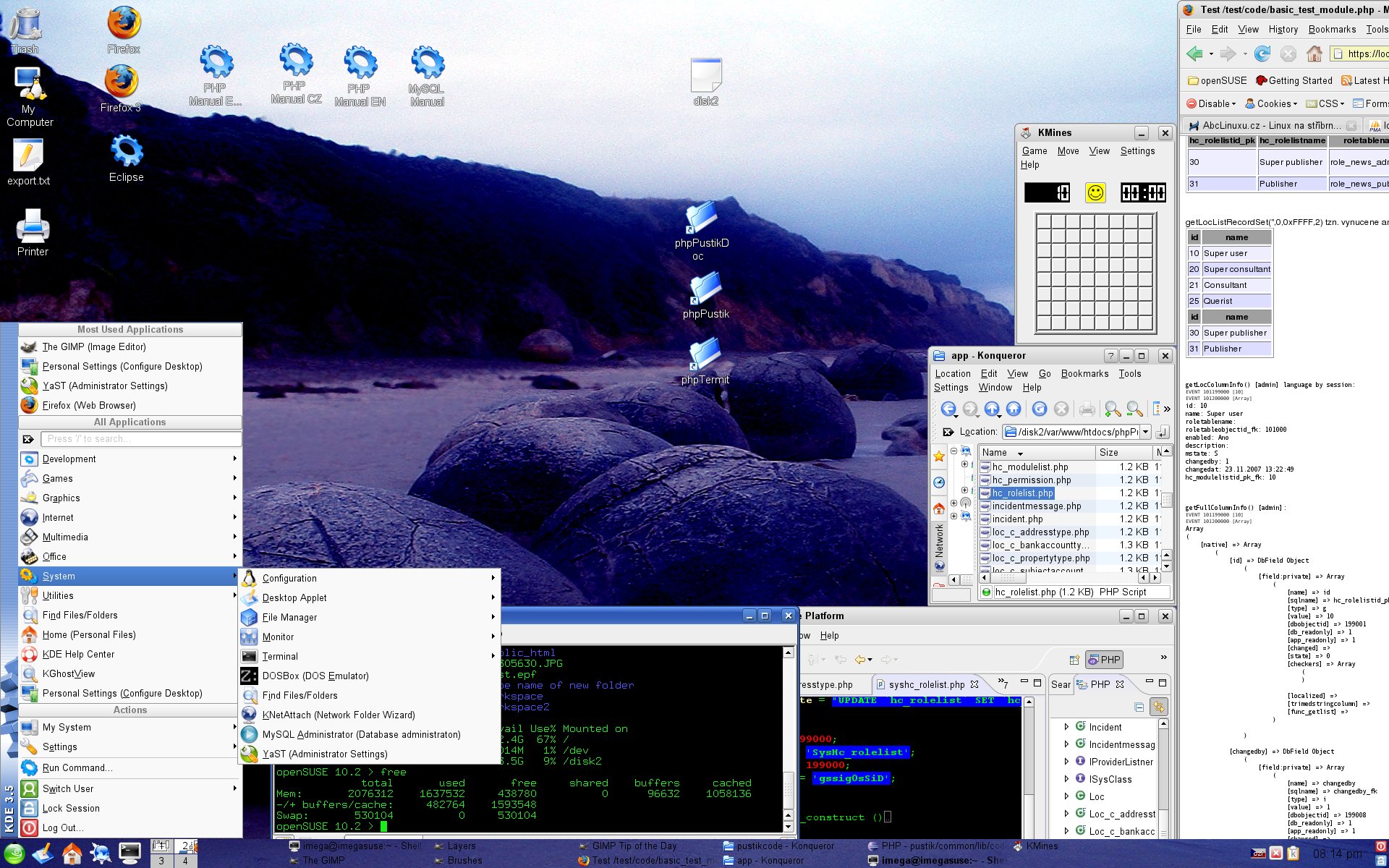The image size is (1389, 868).
Task: Open the phpTermit folder on the desktop
Action: pos(705,361)
